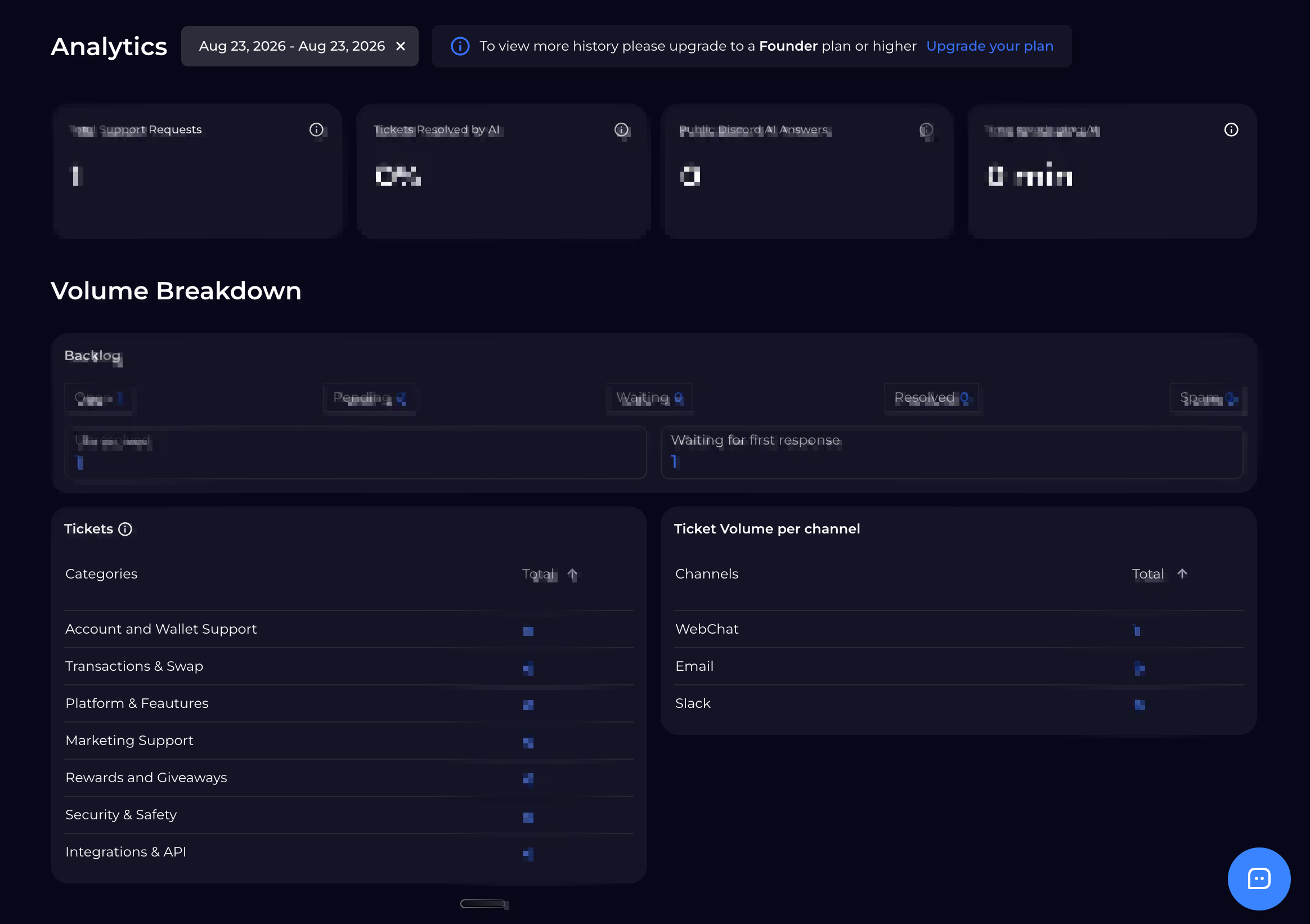
Task: Click the horizontal scrollbar thumb at bottom
Action: pos(483,903)
